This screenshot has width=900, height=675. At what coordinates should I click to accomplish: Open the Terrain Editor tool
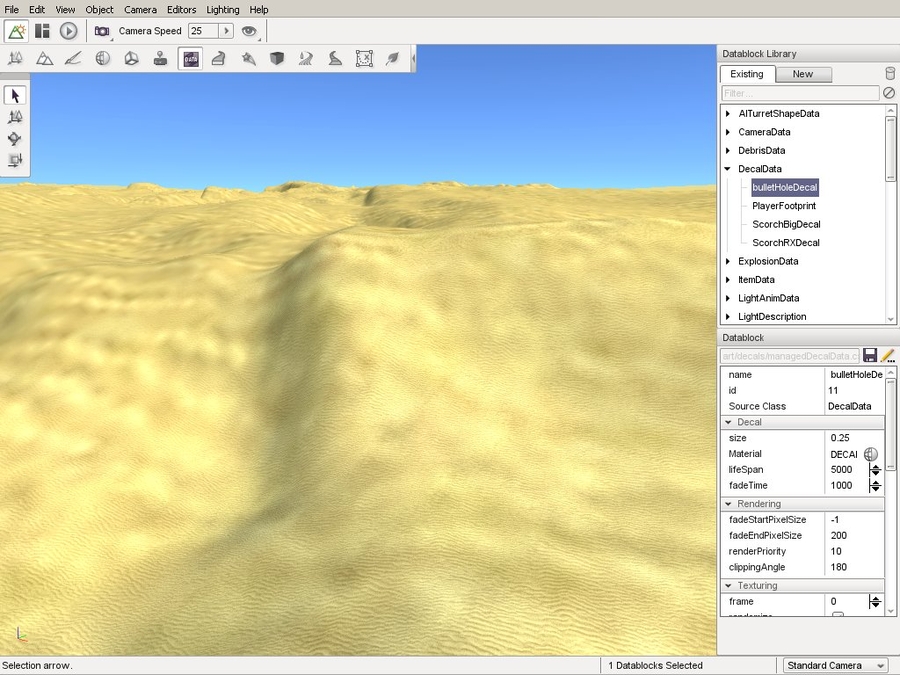(x=44, y=59)
